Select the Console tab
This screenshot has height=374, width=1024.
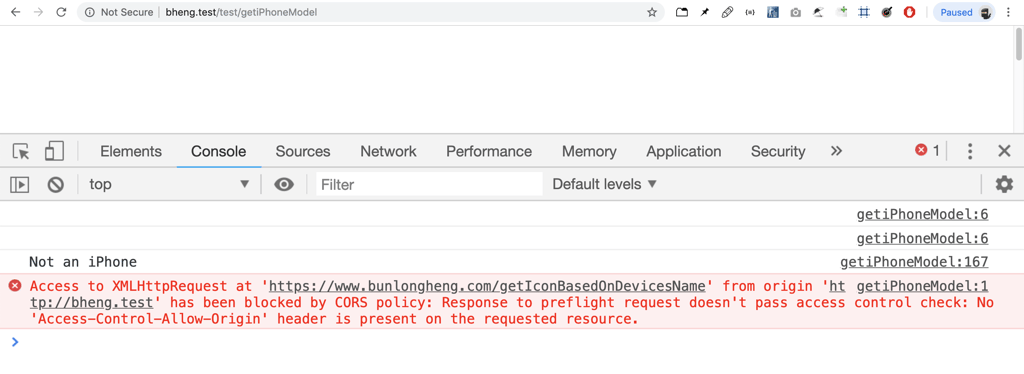tap(219, 151)
